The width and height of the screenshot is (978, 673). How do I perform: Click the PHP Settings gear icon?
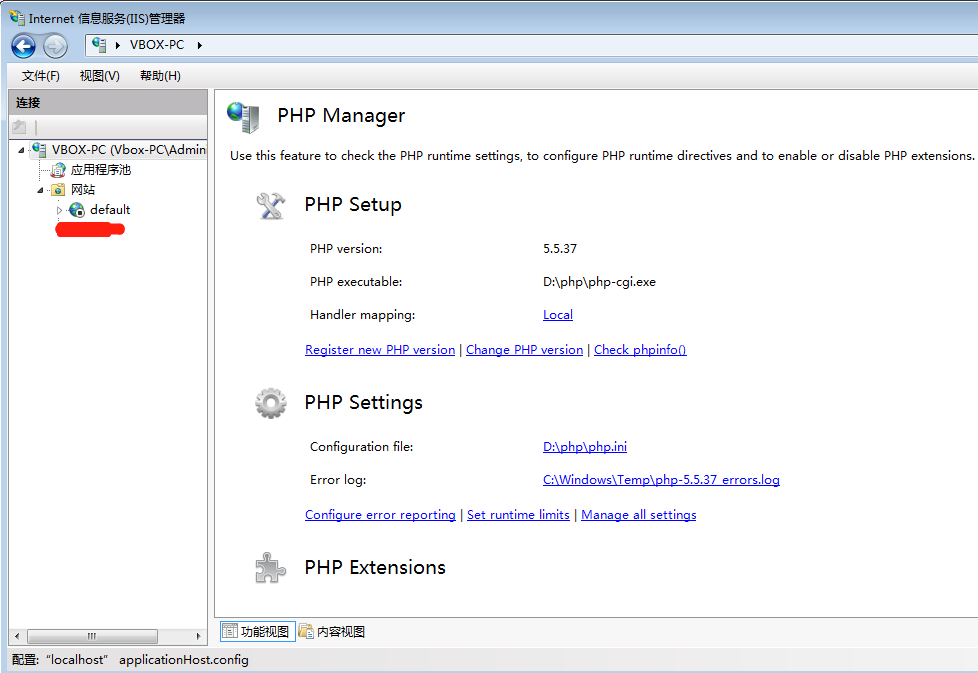point(271,403)
